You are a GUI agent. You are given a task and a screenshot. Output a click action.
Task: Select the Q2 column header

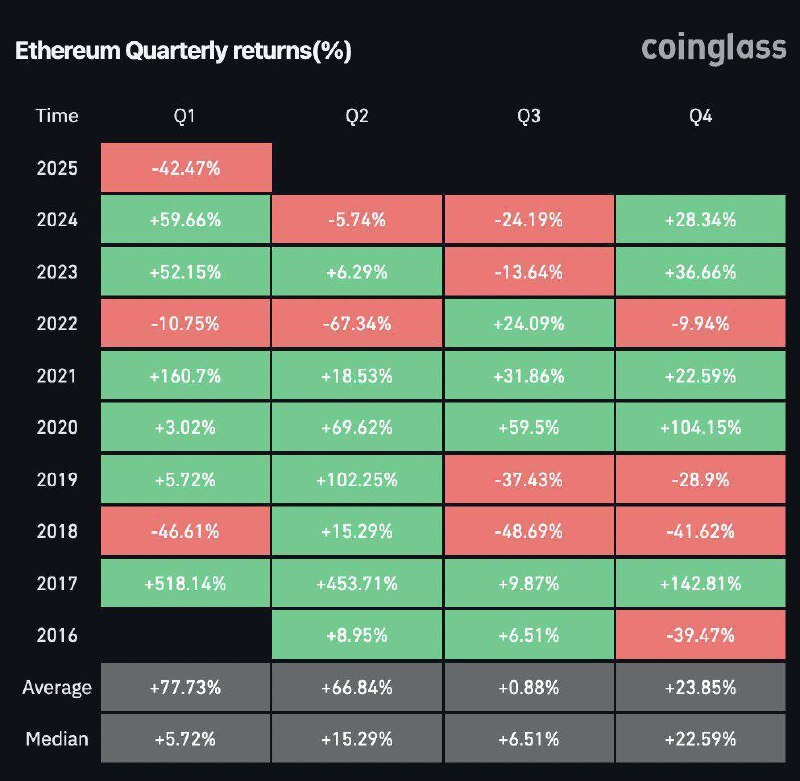click(357, 116)
